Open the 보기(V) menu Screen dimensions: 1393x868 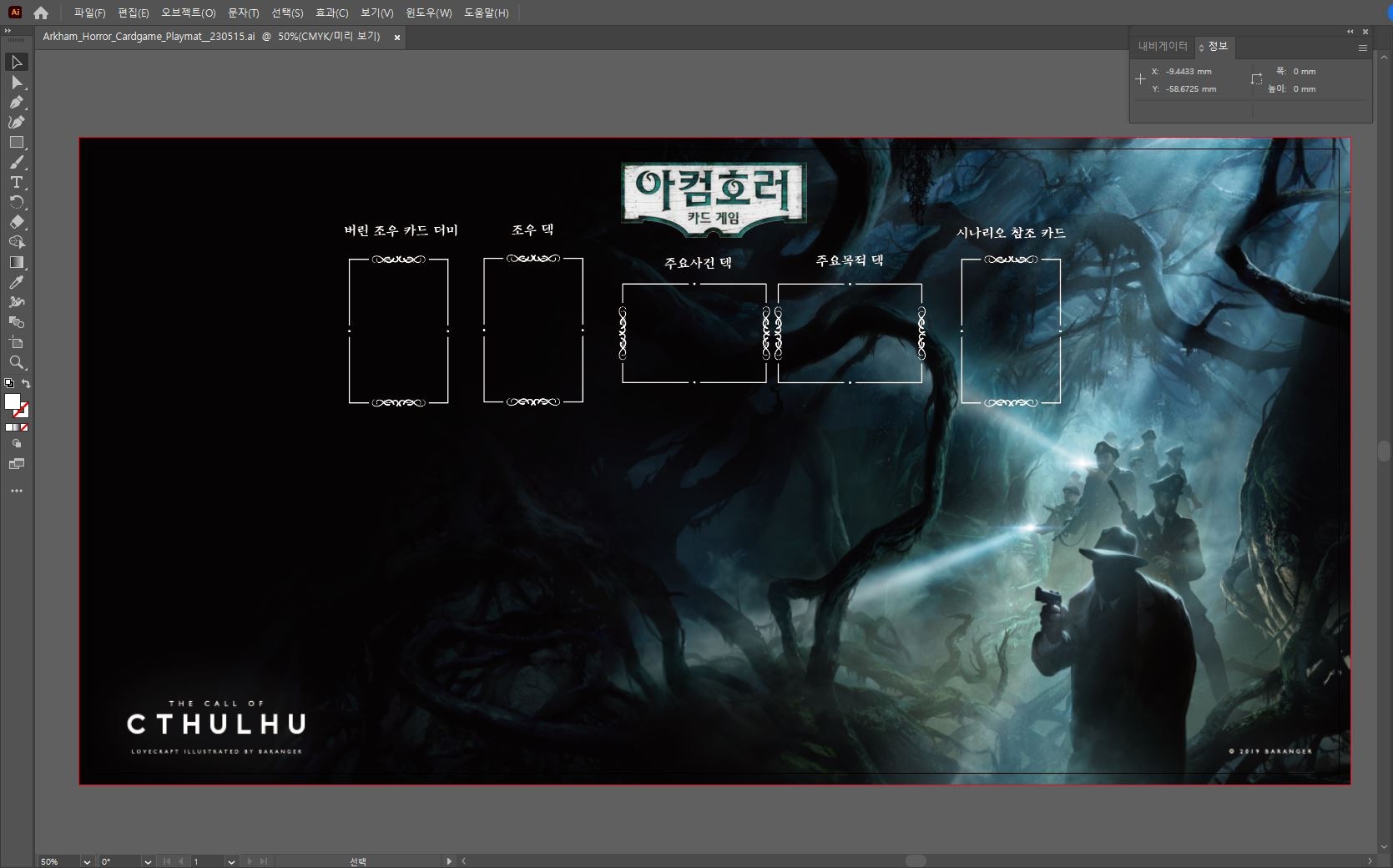pos(376,13)
